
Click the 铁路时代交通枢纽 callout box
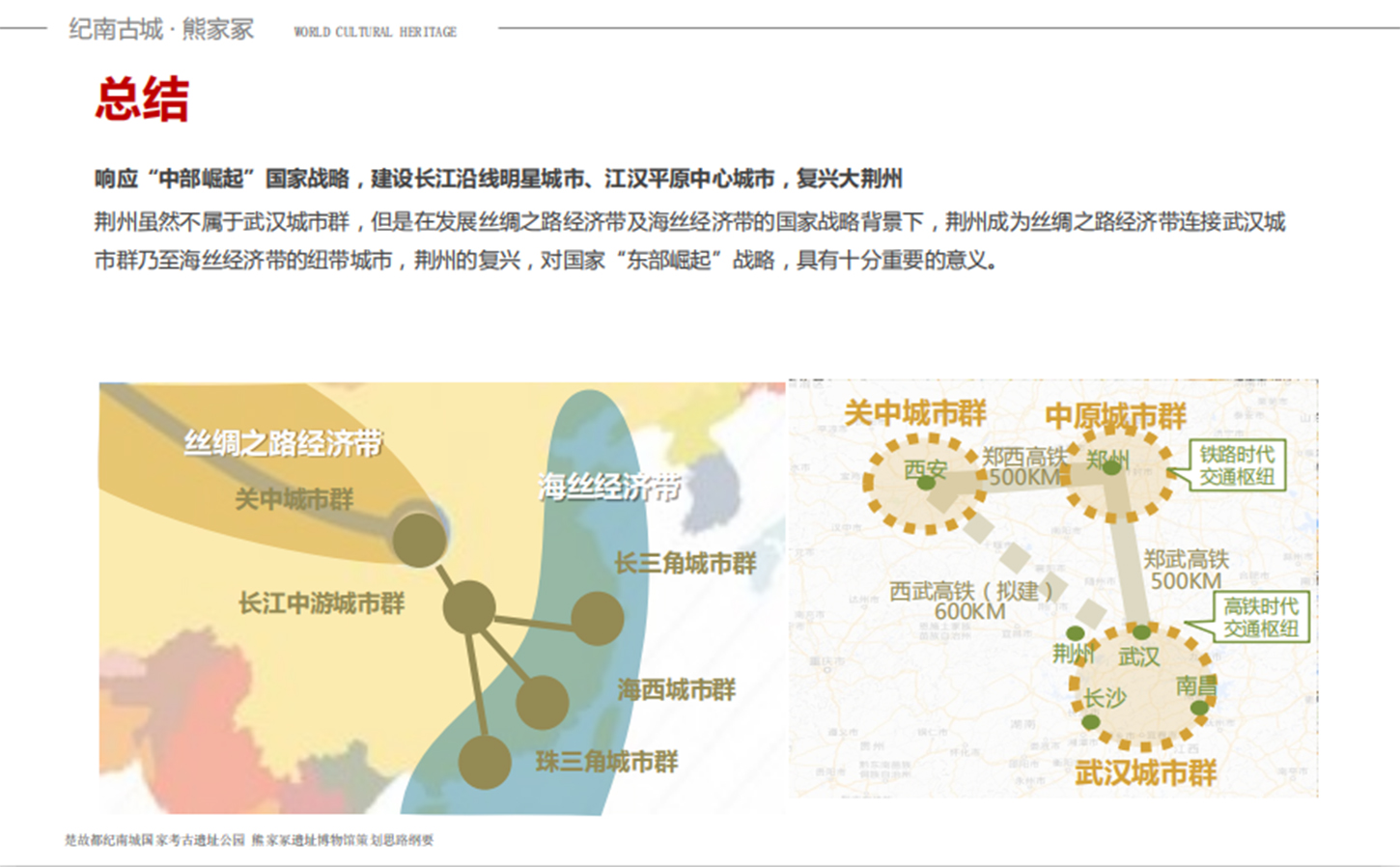1237,465
